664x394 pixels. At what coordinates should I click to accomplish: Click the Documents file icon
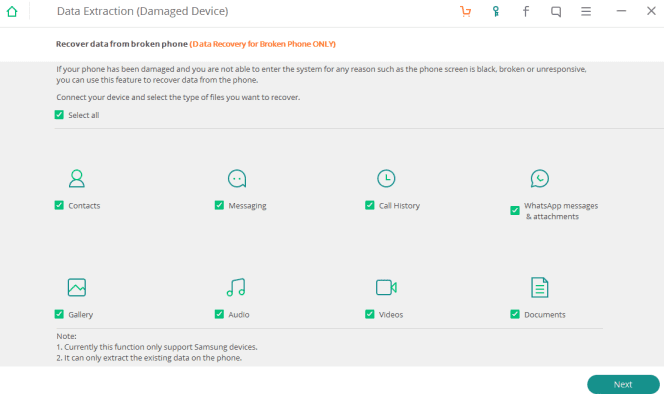[x=540, y=287]
